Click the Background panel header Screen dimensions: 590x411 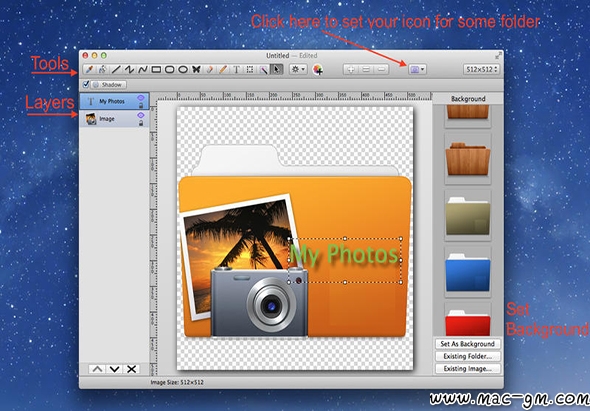coord(468,99)
